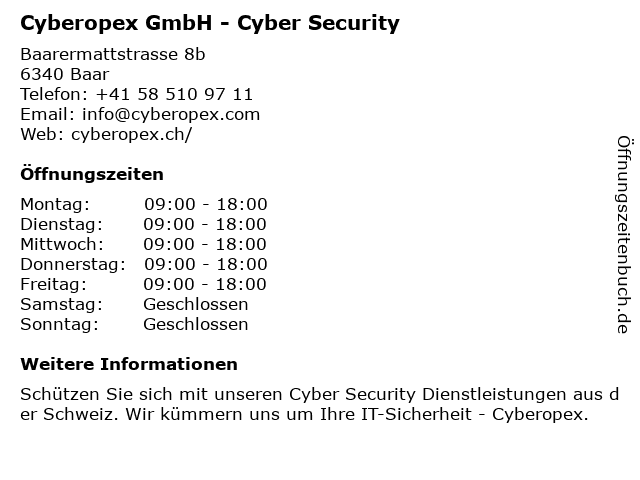
Task: Select the Baarermattstrasse 8b address line
Action: coord(113,54)
